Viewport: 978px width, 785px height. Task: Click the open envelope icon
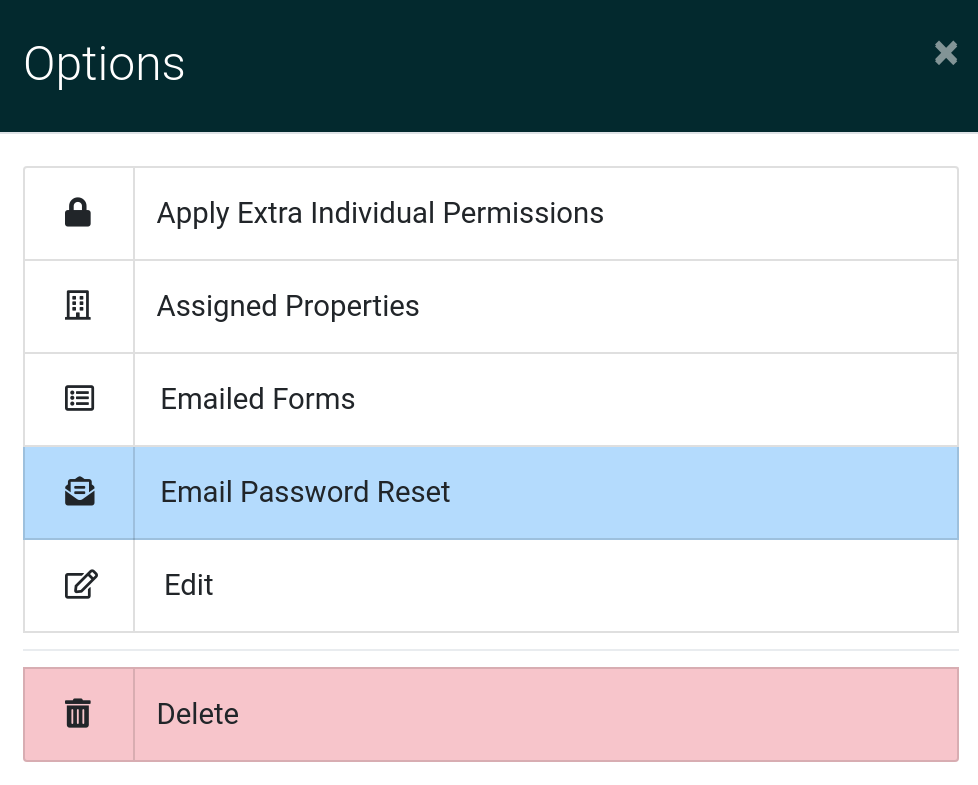[79, 491]
